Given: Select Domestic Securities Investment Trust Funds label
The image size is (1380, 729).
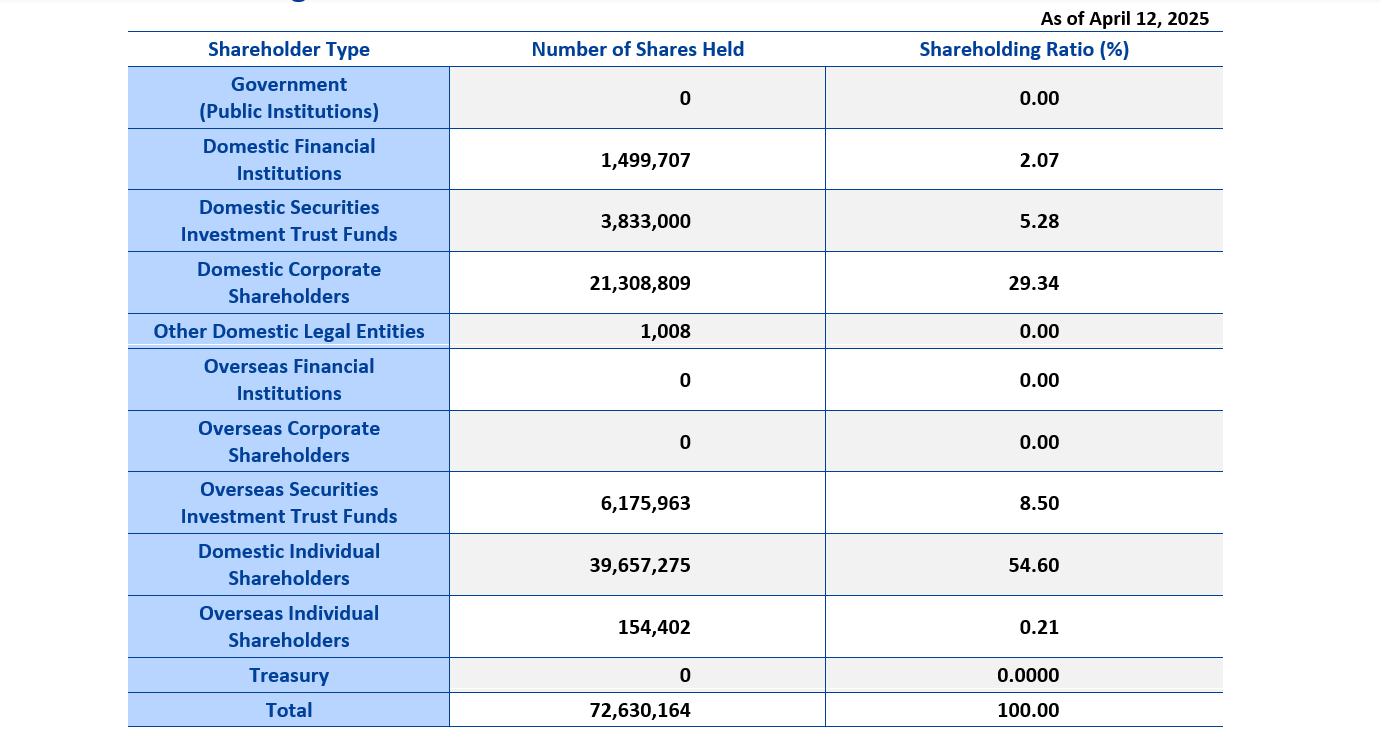Looking at the screenshot, I should pos(288,221).
